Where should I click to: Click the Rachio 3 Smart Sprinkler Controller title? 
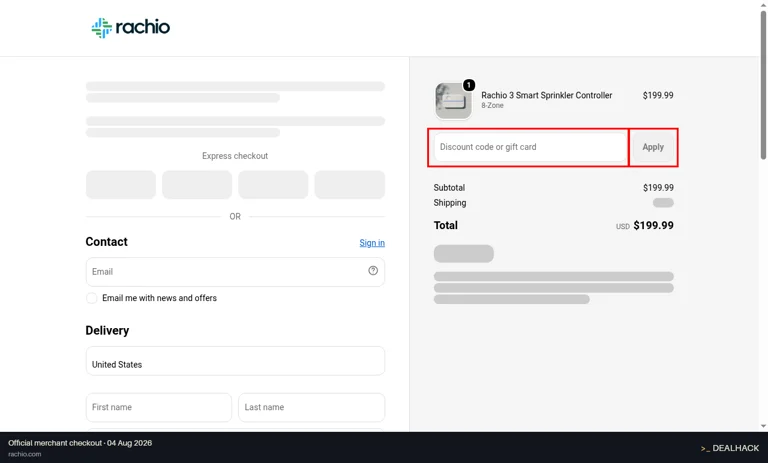(547, 95)
